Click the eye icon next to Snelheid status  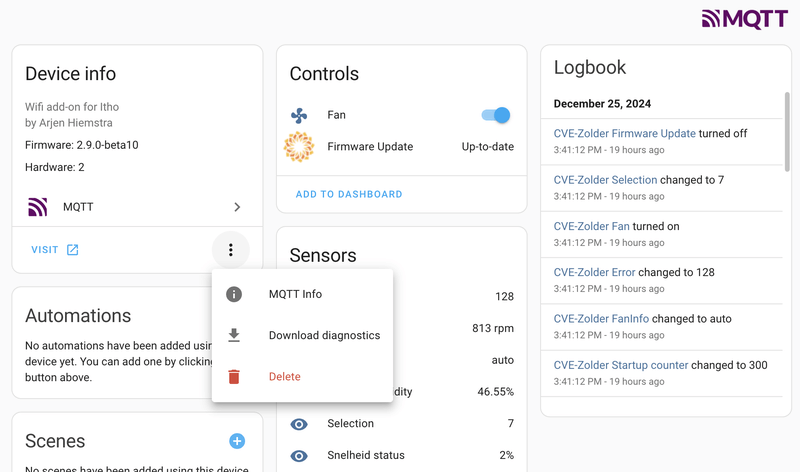tap(299, 456)
